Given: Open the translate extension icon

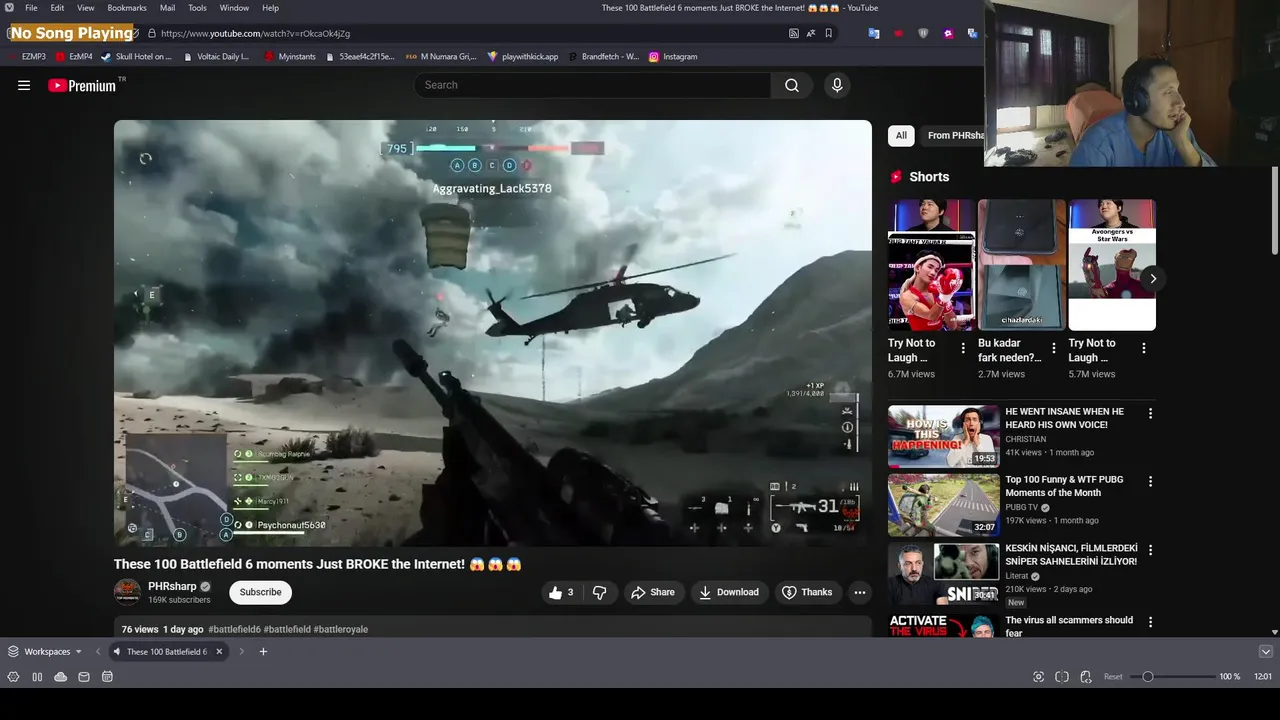Looking at the screenshot, I should click(874, 33).
